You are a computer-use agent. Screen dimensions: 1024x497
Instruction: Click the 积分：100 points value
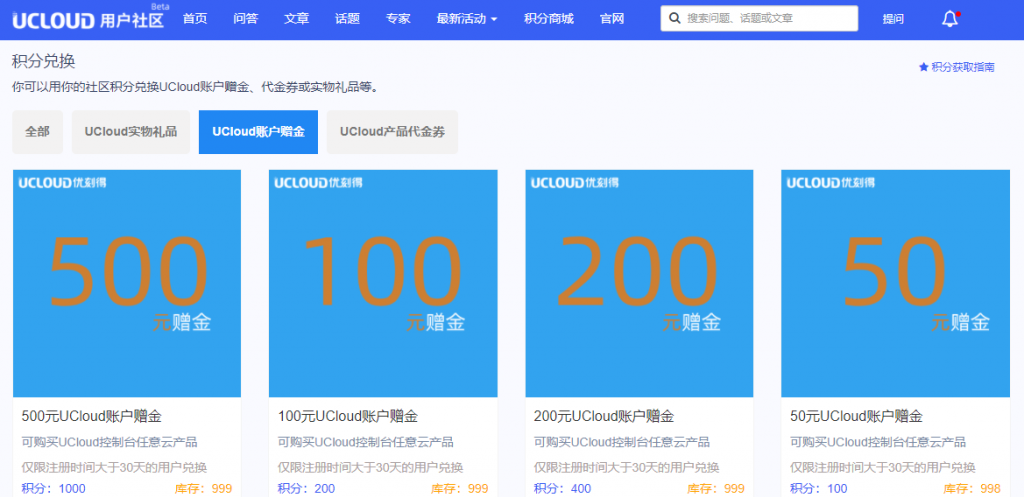818,489
